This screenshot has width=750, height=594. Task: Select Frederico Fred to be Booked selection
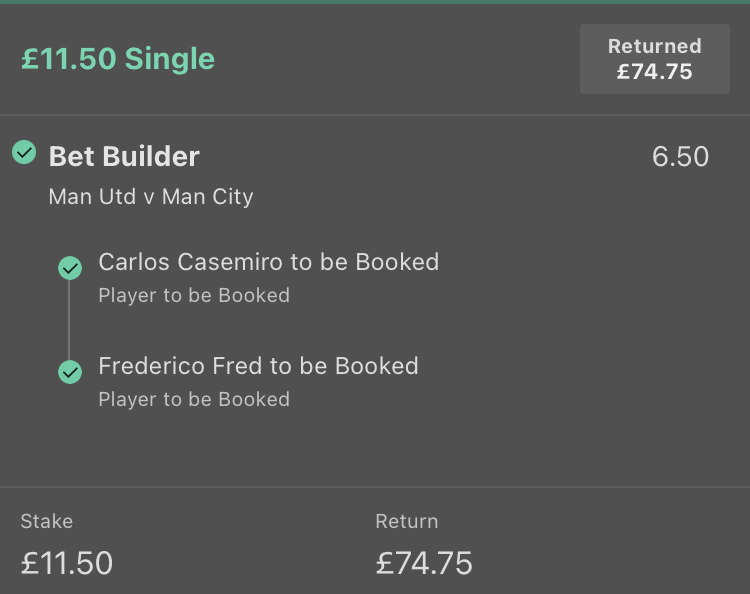tap(258, 366)
